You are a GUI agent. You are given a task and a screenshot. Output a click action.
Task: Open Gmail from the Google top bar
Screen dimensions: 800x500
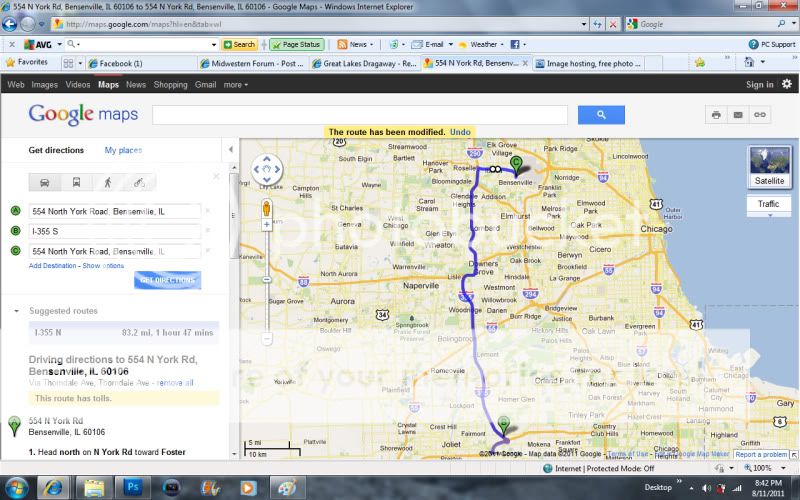[205, 85]
